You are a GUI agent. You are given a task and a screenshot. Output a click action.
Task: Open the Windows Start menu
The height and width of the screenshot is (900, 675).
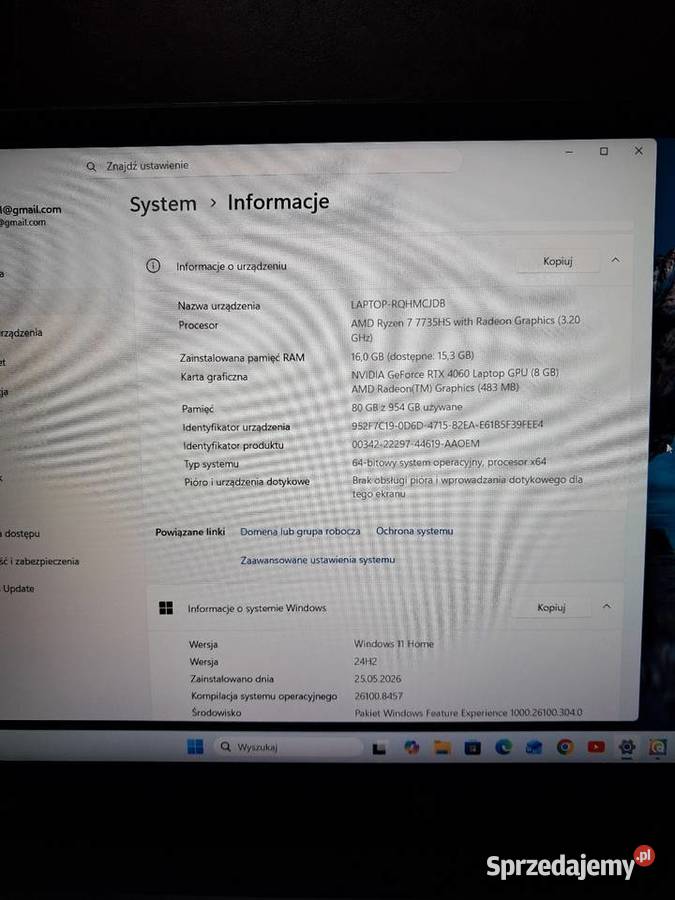[195, 746]
